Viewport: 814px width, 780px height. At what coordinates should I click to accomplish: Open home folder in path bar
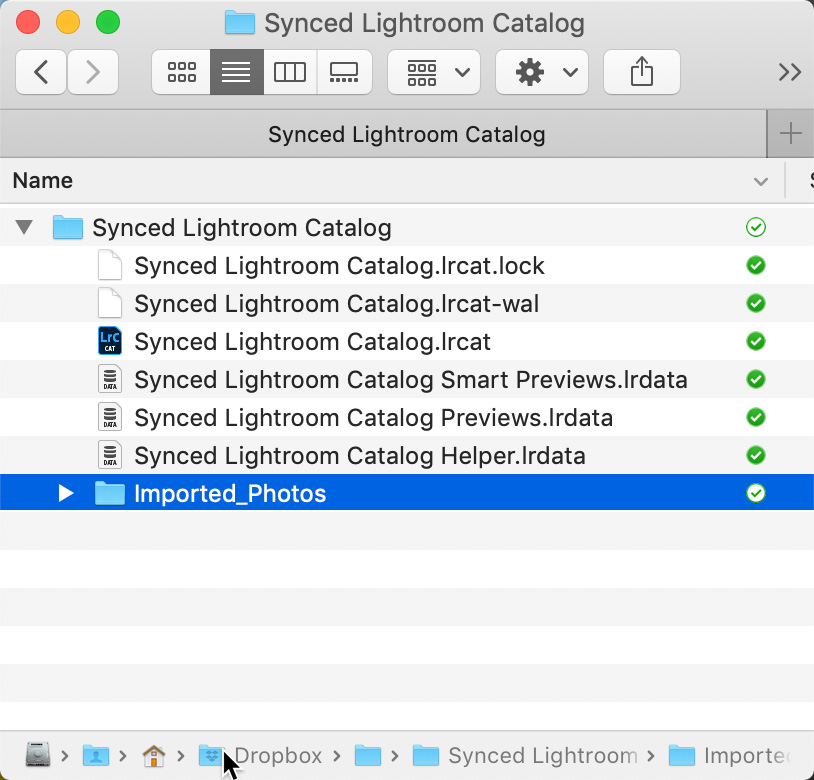tap(154, 756)
